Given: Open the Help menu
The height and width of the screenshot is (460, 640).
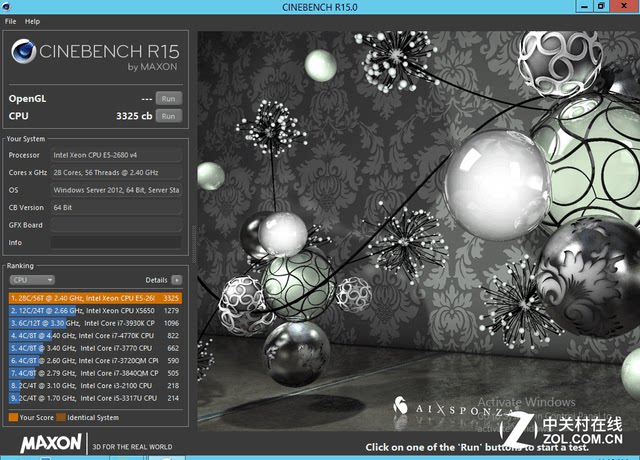Looking at the screenshot, I should [32, 21].
